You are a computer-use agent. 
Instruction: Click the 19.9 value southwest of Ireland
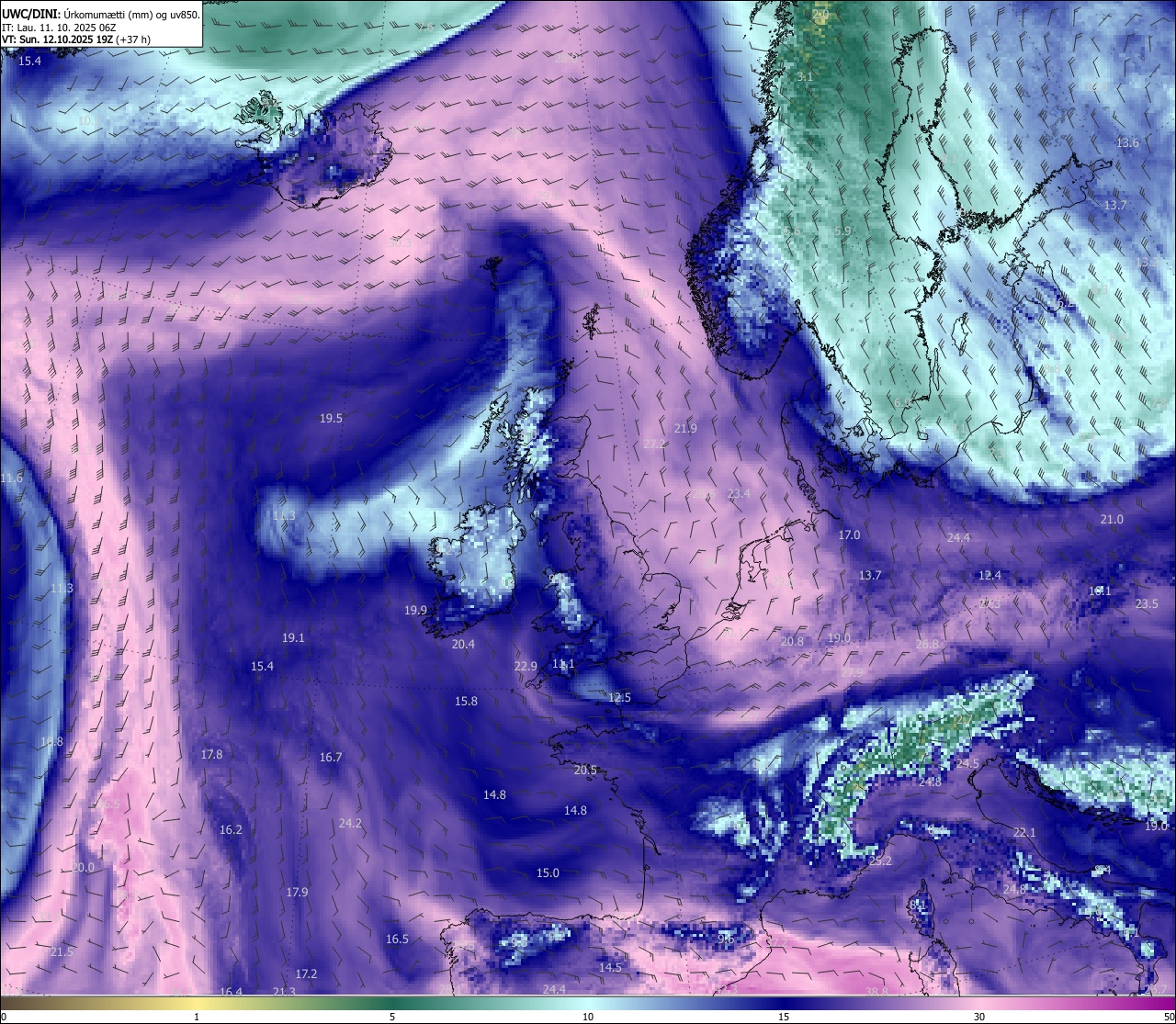pyautogui.click(x=415, y=610)
